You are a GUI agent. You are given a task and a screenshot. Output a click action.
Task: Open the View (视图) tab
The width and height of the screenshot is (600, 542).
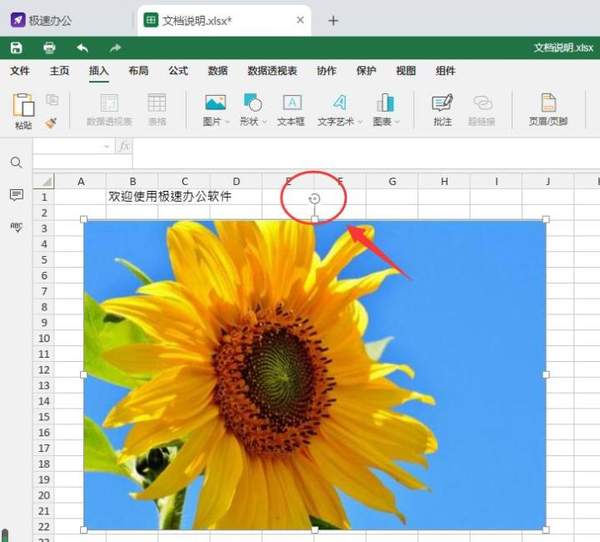coord(406,71)
